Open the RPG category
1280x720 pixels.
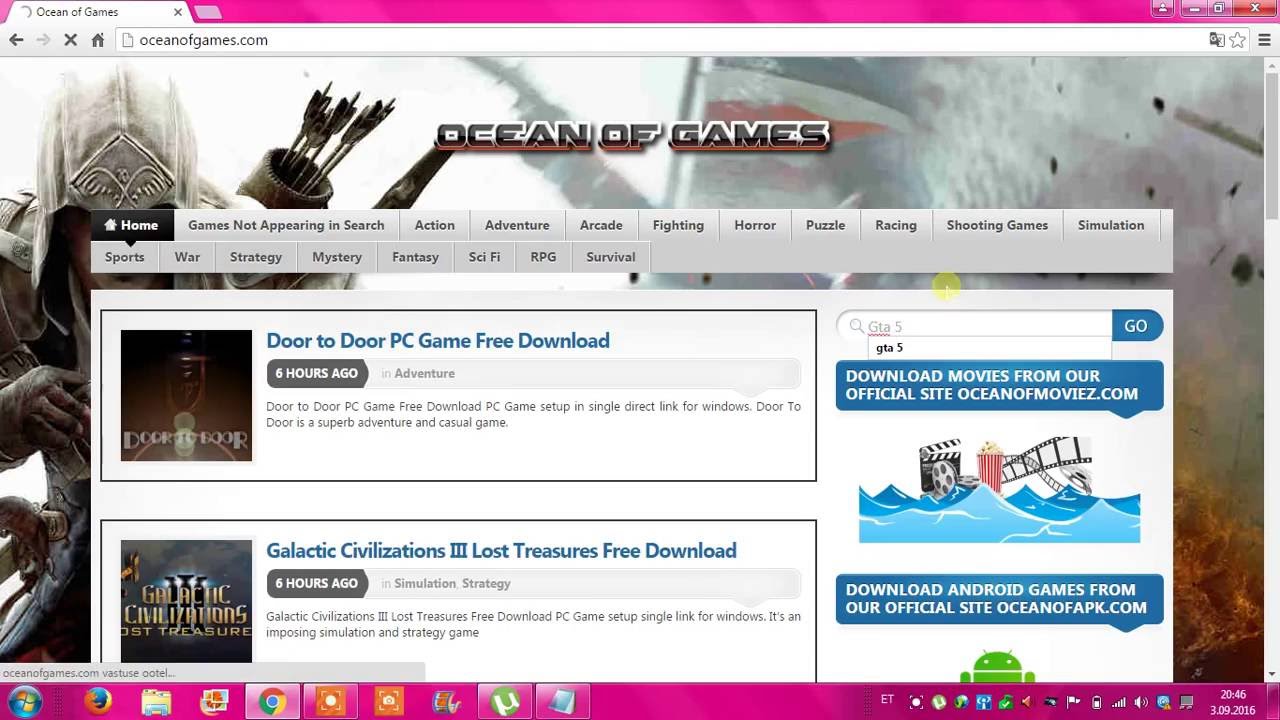pyautogui.click(x=544, y=257)
